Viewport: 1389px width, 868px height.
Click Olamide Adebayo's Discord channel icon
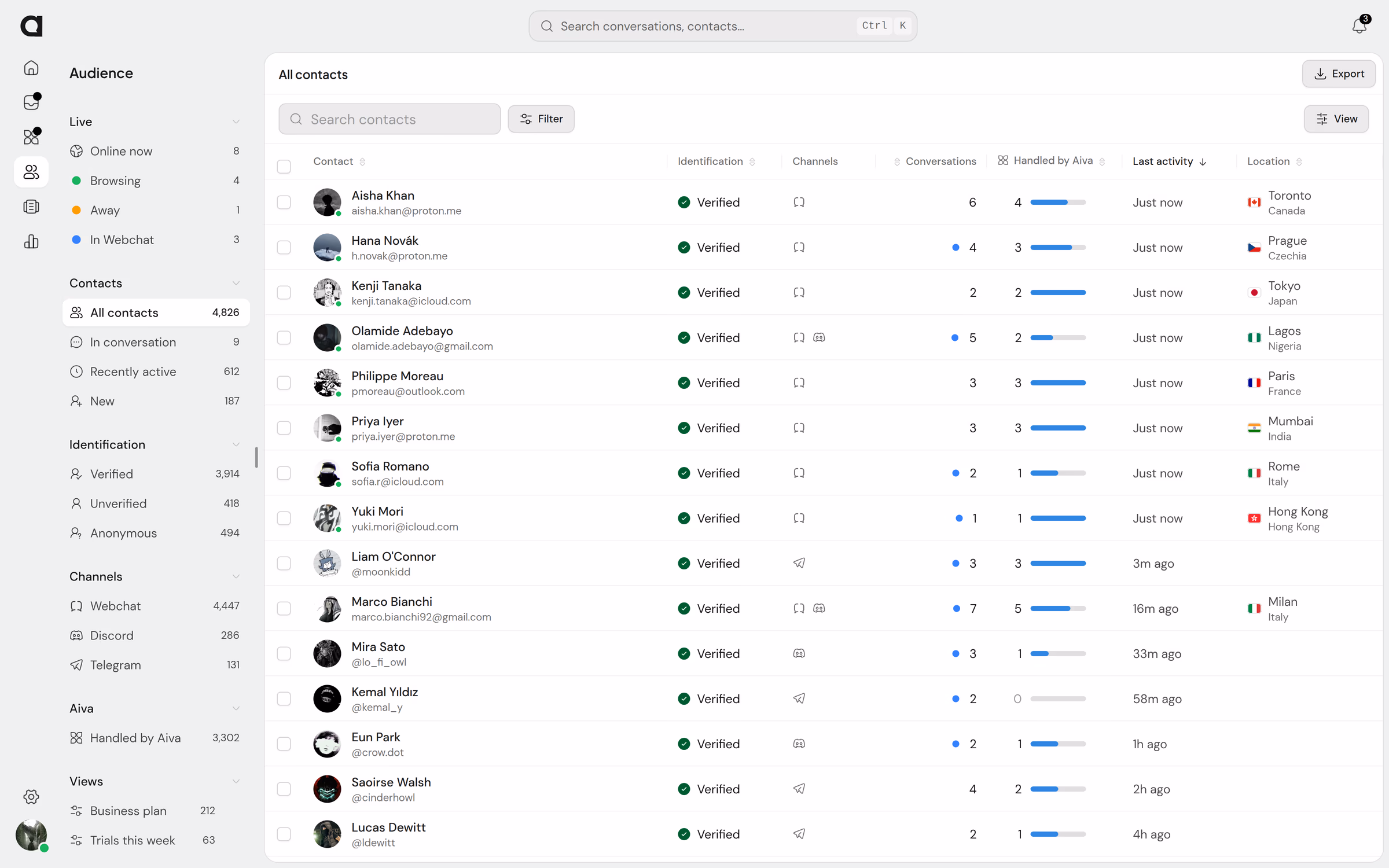[819, 337]
